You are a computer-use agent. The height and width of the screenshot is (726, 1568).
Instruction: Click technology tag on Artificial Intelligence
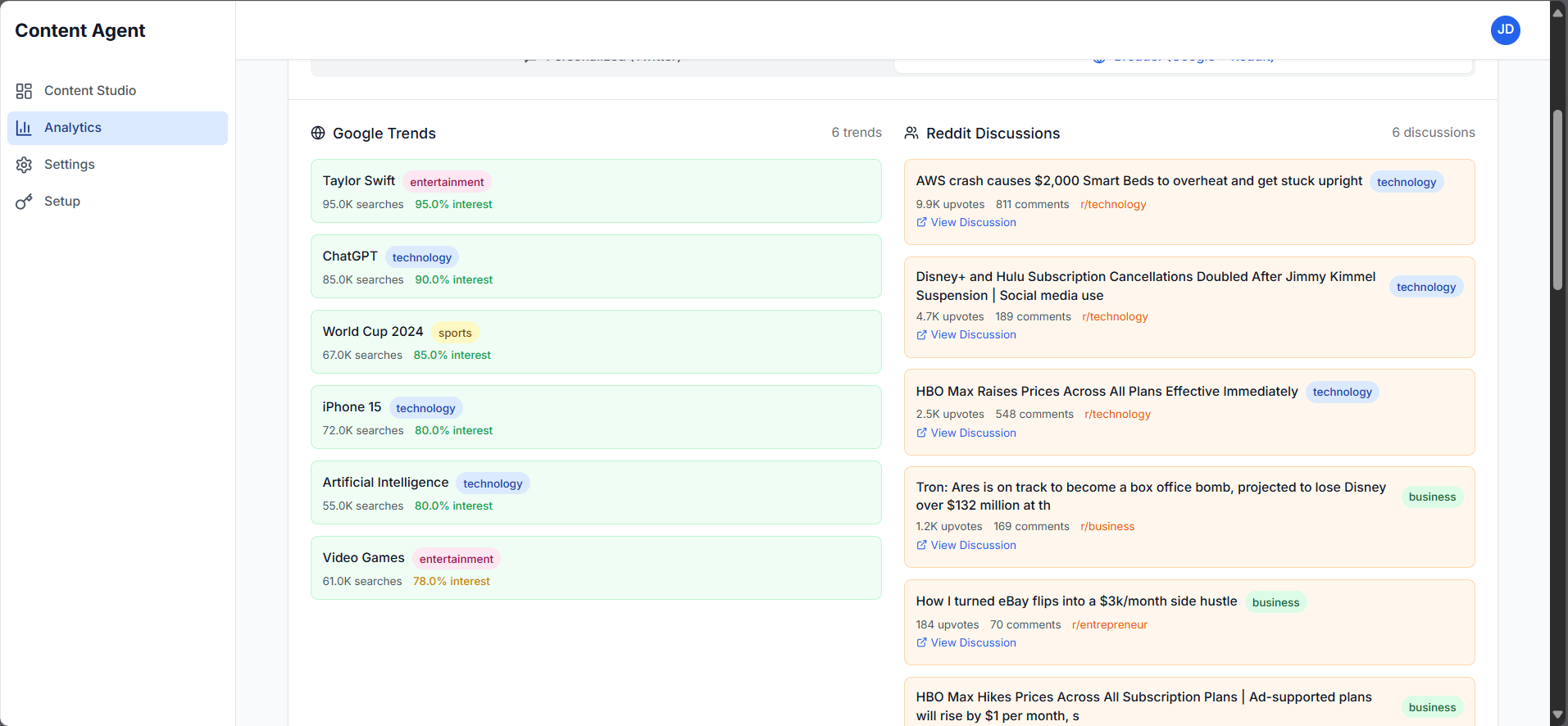tap(493, 483)
